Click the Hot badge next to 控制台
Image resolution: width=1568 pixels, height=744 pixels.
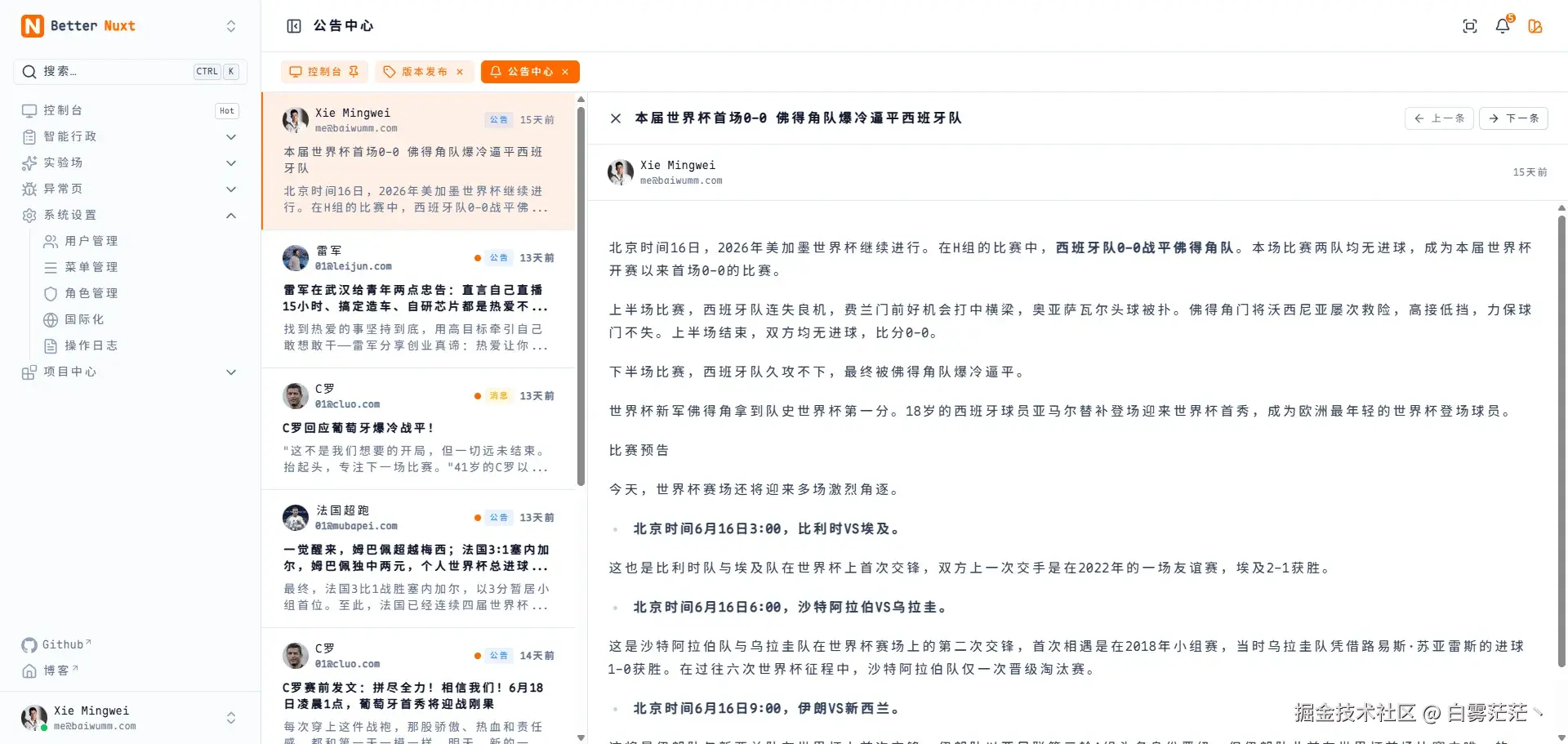coord(227,110)
